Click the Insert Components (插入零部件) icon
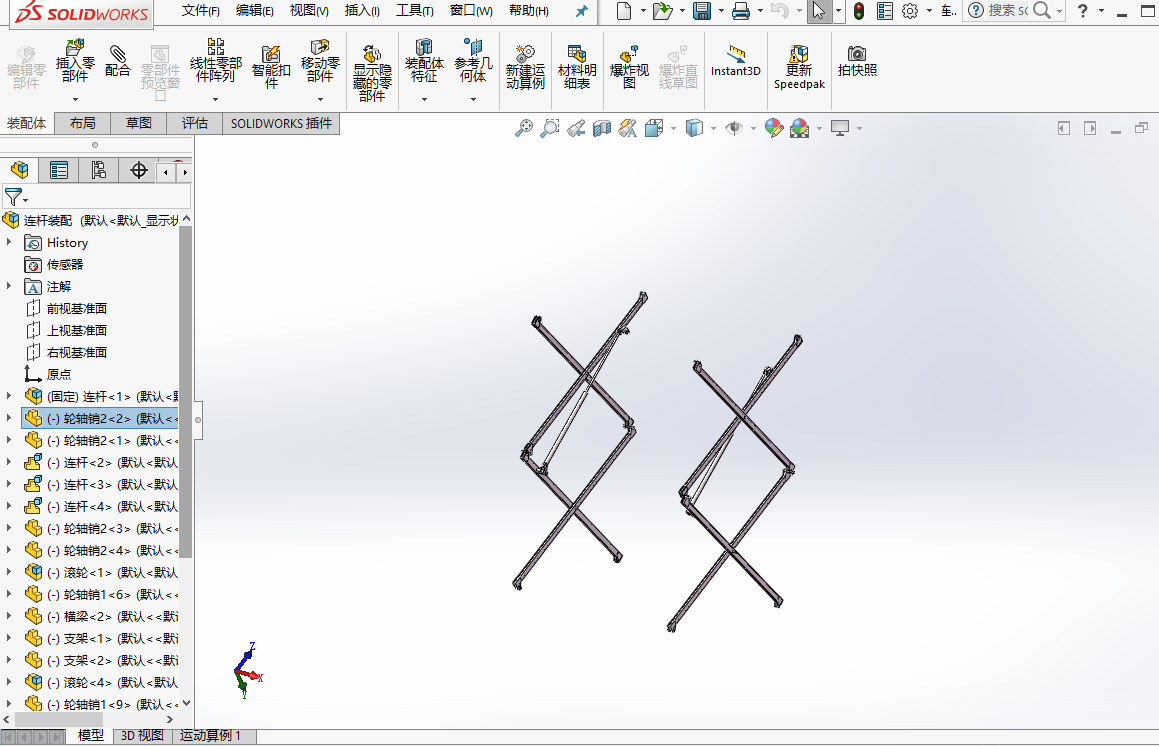 [x=75, y=62]
